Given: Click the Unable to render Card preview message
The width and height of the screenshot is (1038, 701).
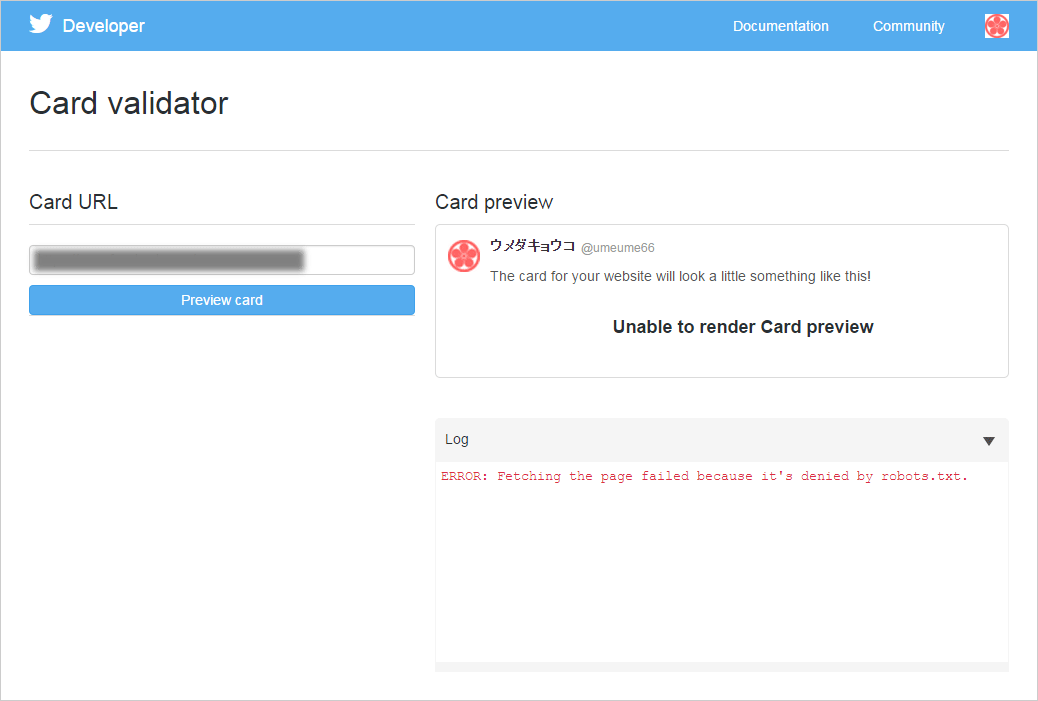Looking at the screenshot, I should coord(743,327).
